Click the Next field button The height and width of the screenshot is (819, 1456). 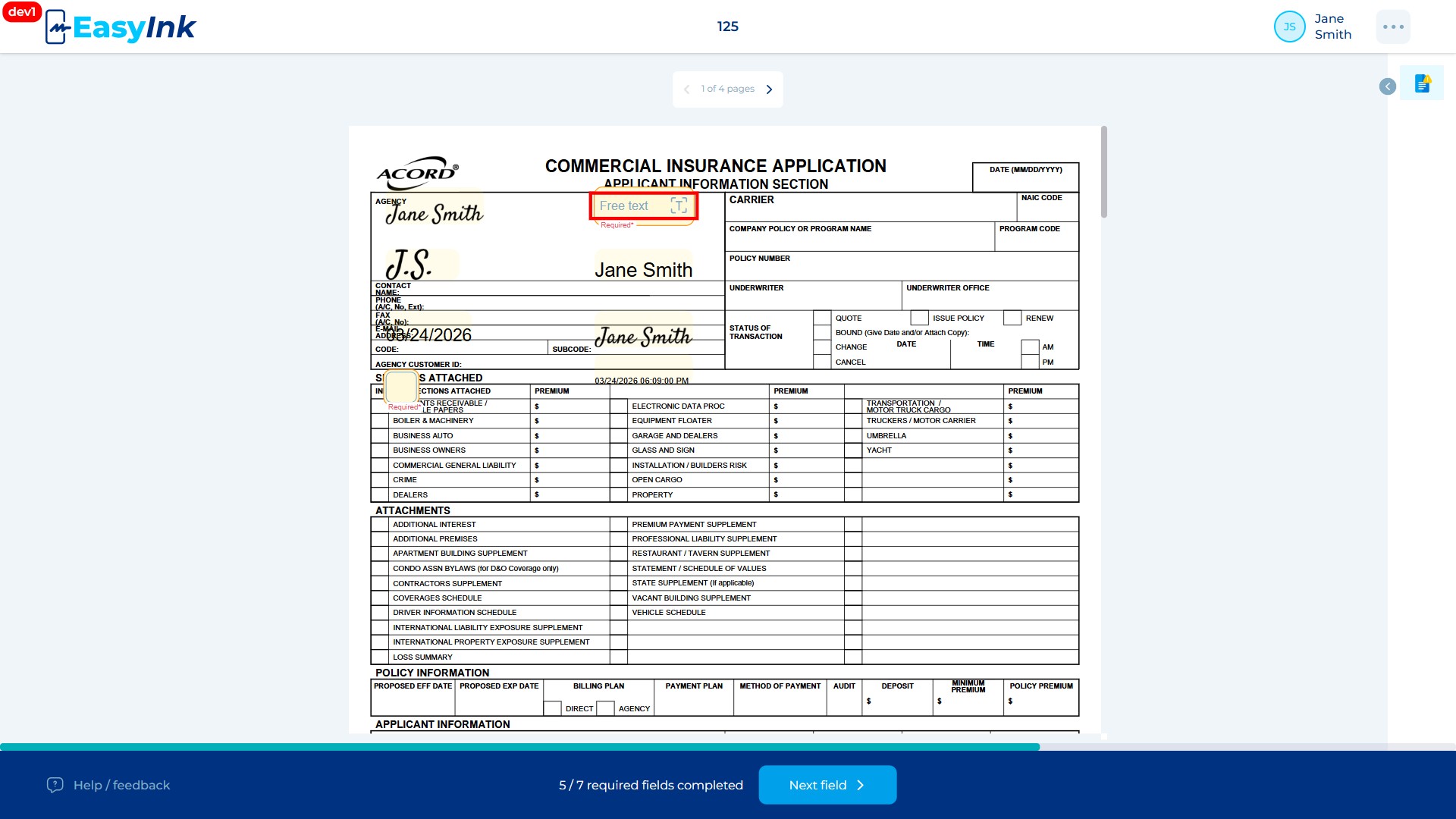[827, 785]
